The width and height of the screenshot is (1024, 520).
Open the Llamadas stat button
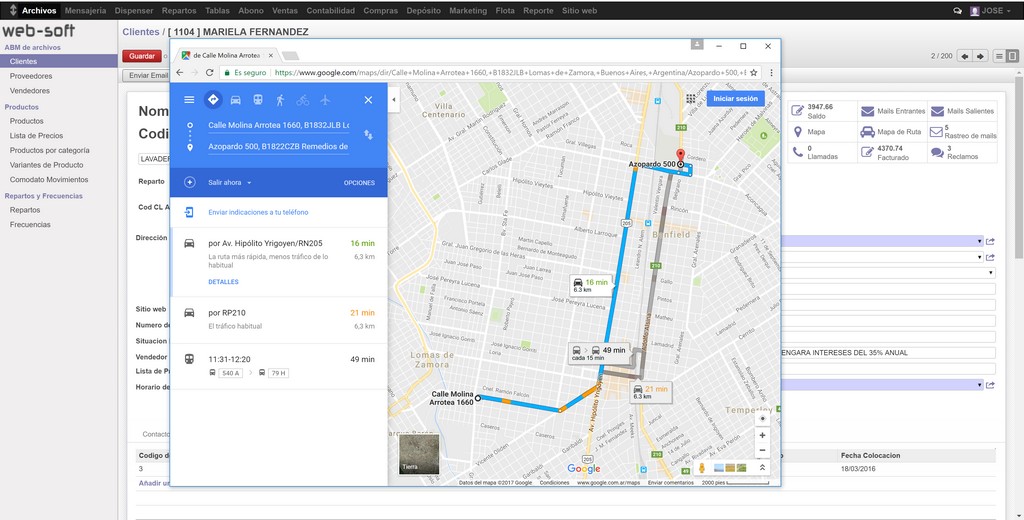click(x=822, y=153)
